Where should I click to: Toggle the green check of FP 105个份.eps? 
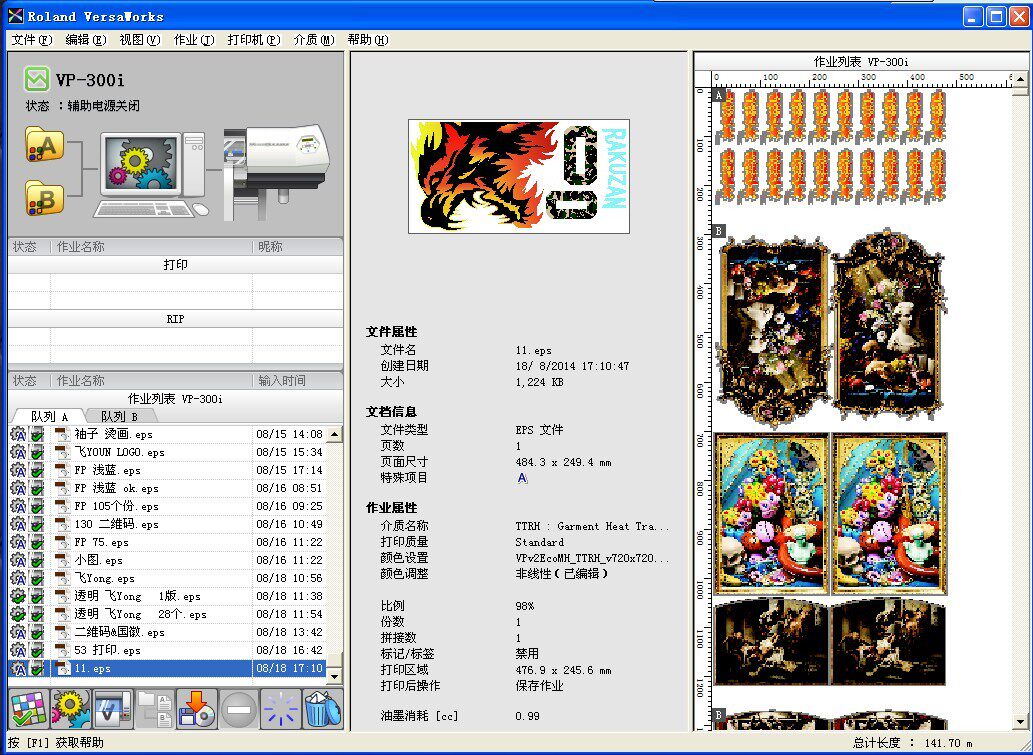38,506
